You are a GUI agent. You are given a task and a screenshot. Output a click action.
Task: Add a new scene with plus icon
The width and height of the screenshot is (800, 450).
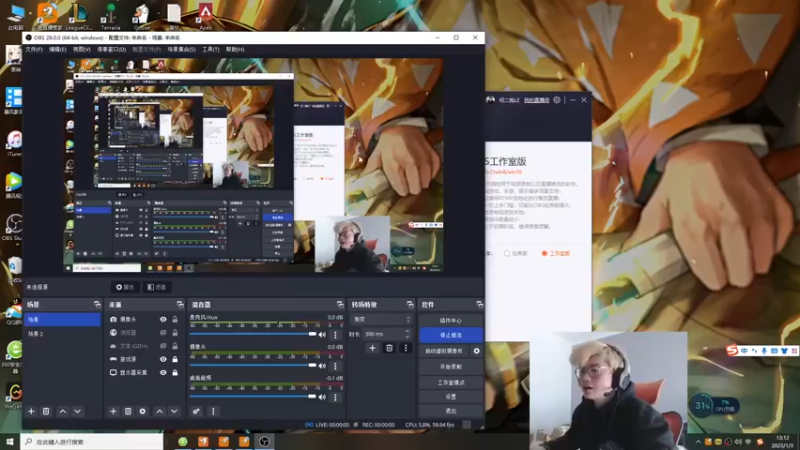(31, 411)
